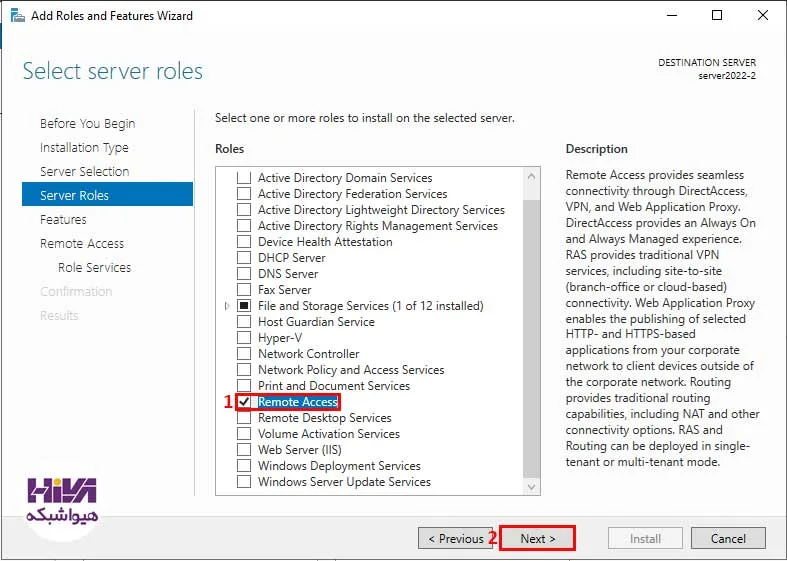Select the Web Server (IIS) label

point(300,450)
